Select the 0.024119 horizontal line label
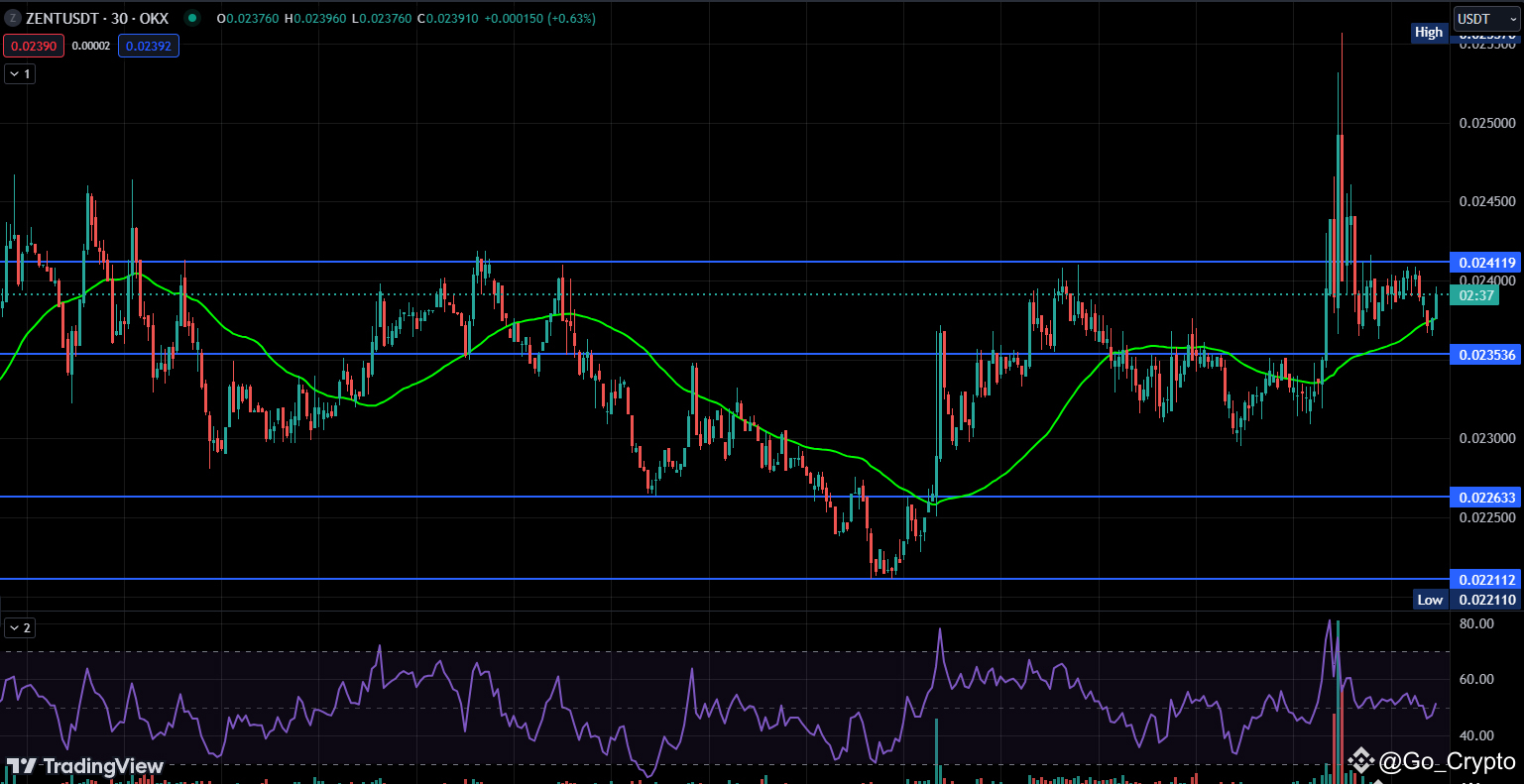This screenshot has height=784, width=1524. click(1484, 263)
